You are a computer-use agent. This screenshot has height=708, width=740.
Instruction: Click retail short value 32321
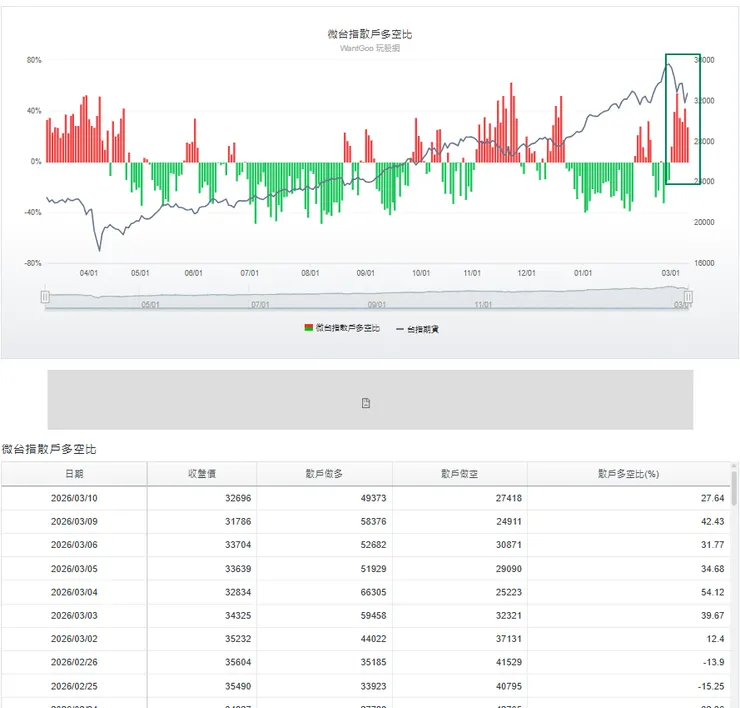[509, 615]
